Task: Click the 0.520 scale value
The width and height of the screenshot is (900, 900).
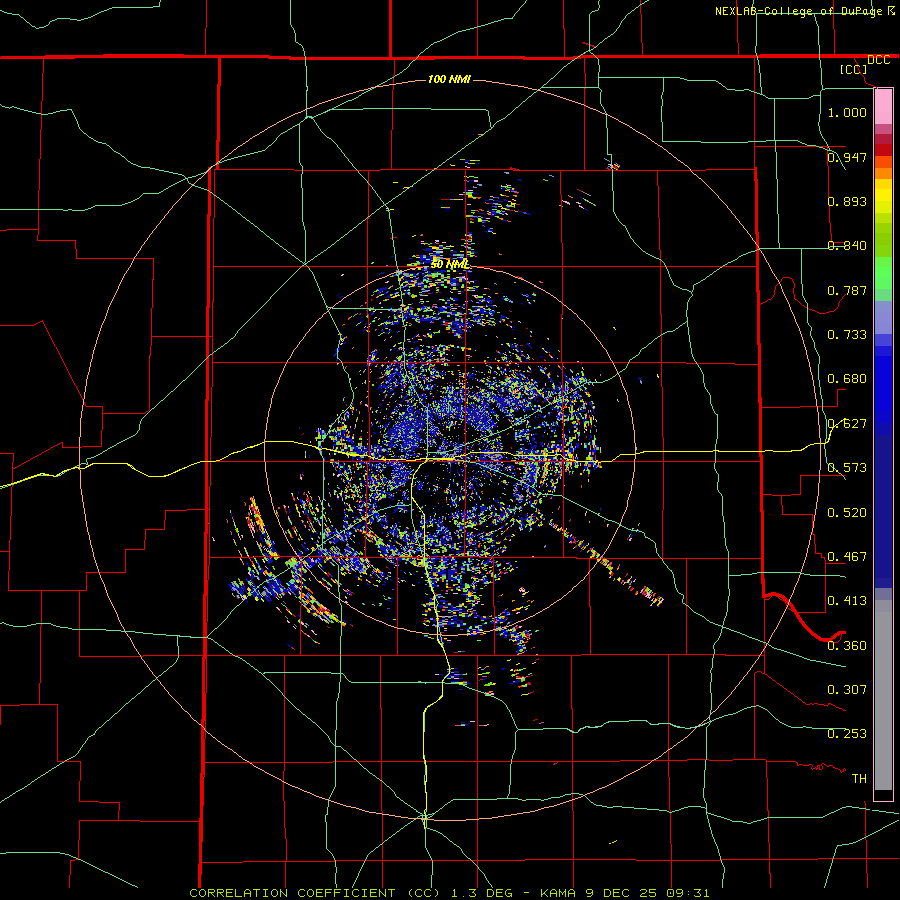Action: click(x=847, y=513)
